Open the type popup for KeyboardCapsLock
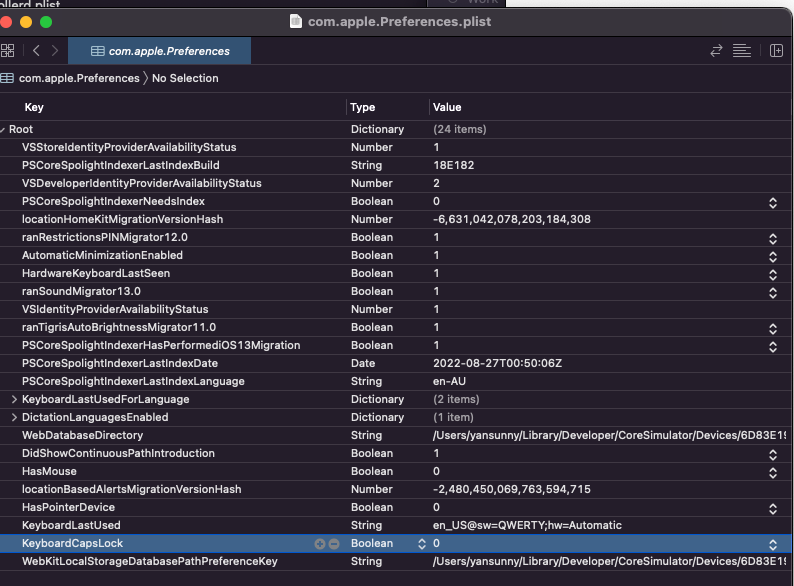This screenshot has width=794, height=586. pos(422,543)
